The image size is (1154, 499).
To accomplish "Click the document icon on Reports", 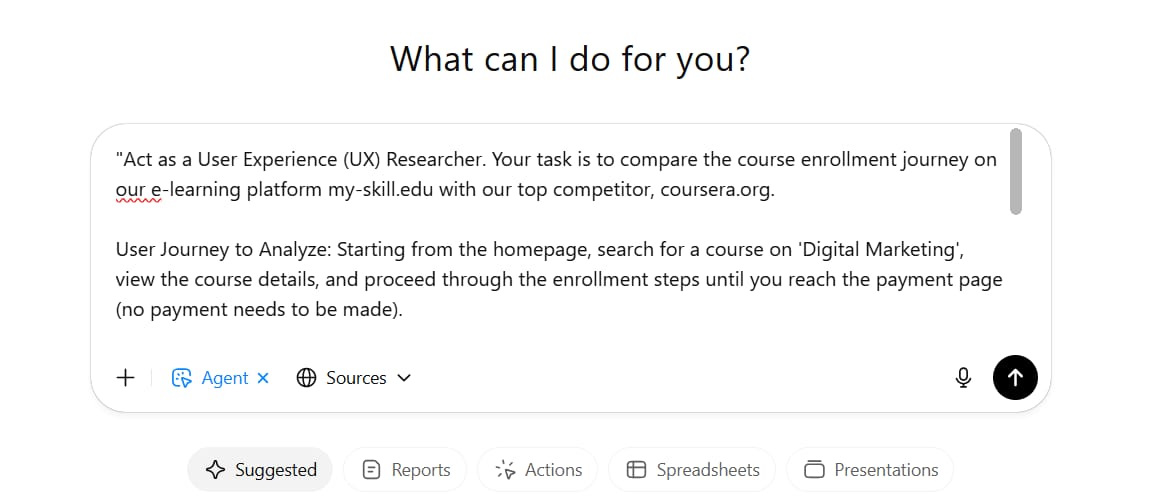I will tap(372, 470).
